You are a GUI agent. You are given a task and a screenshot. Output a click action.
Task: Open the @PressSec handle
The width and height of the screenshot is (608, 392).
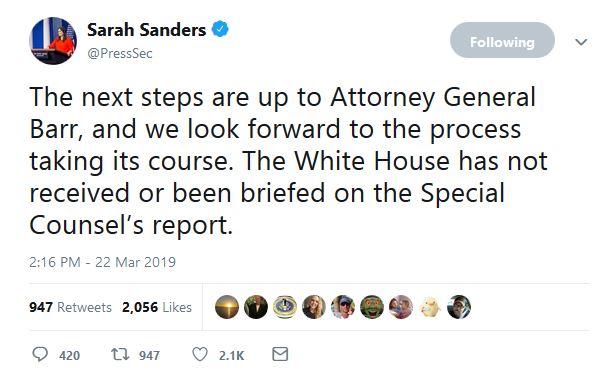click(120, 53)
